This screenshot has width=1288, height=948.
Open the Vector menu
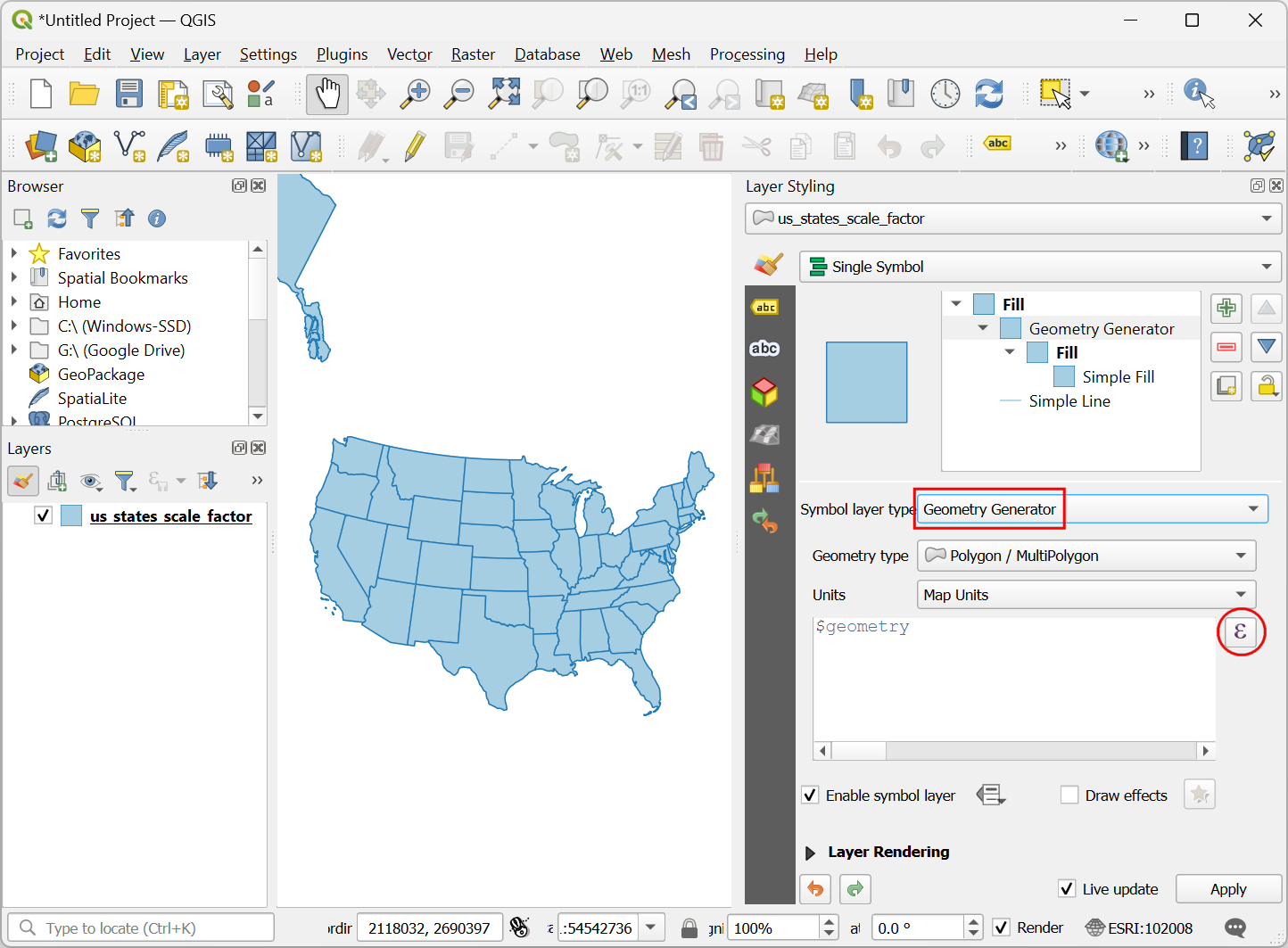[x=409, y=54]
